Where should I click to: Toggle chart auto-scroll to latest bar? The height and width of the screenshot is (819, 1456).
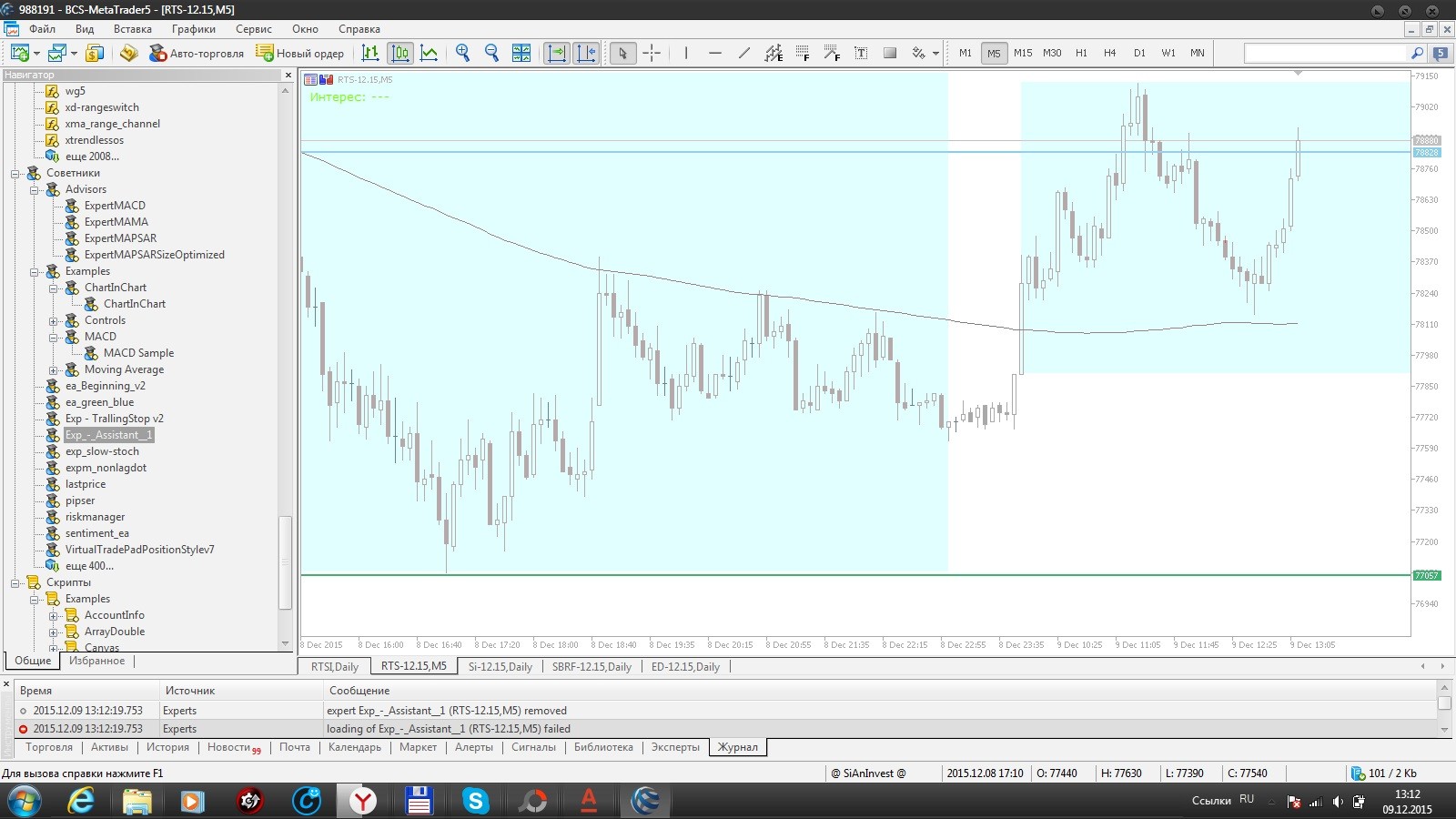coord(556,53)
